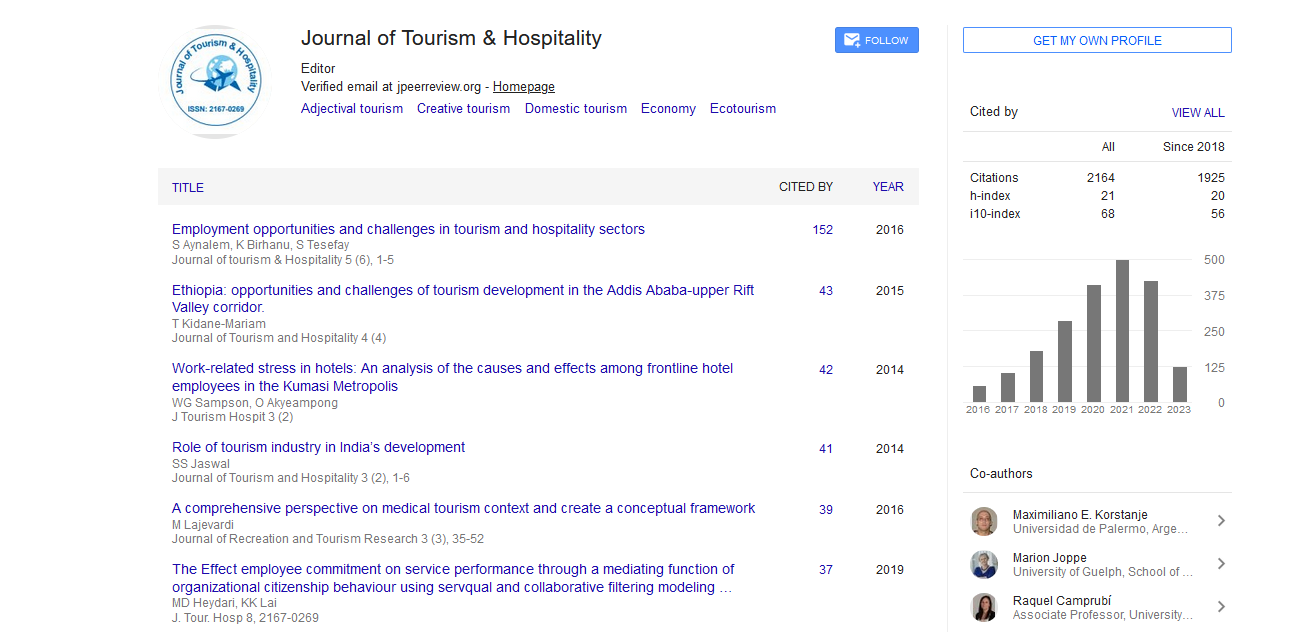Open the Homepage link
The width and height of the screenshot is (1289, 632).
[523, 87]
